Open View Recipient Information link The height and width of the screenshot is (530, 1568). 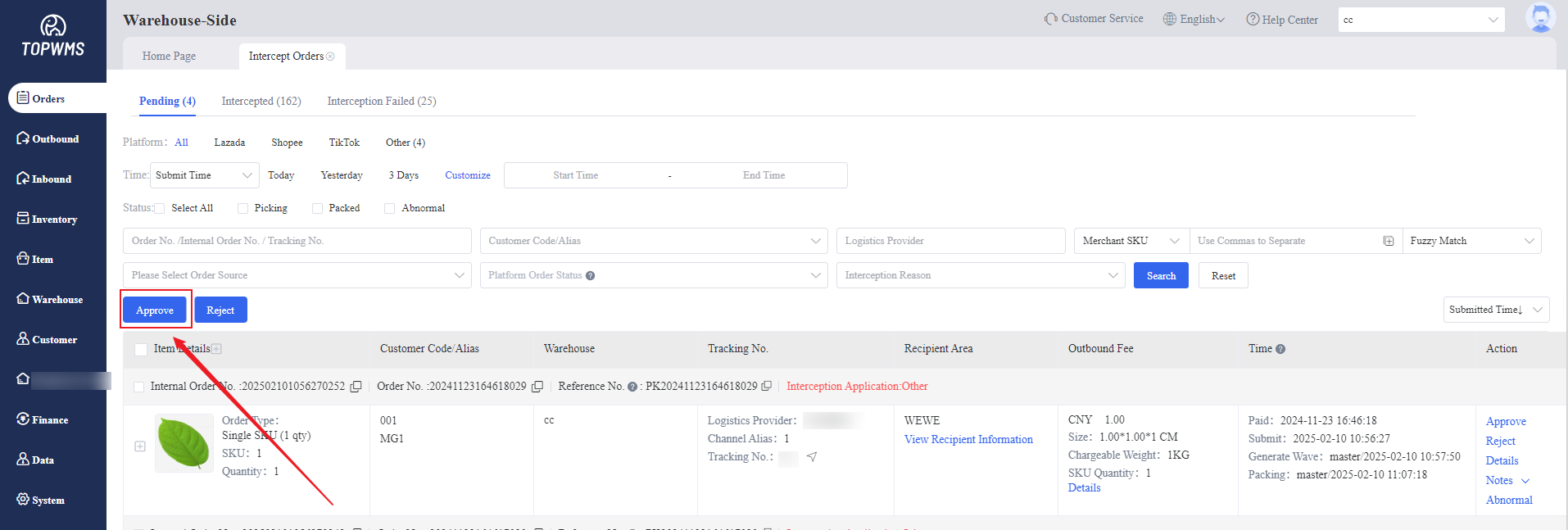pyautogui.click(x=968, y=440)
